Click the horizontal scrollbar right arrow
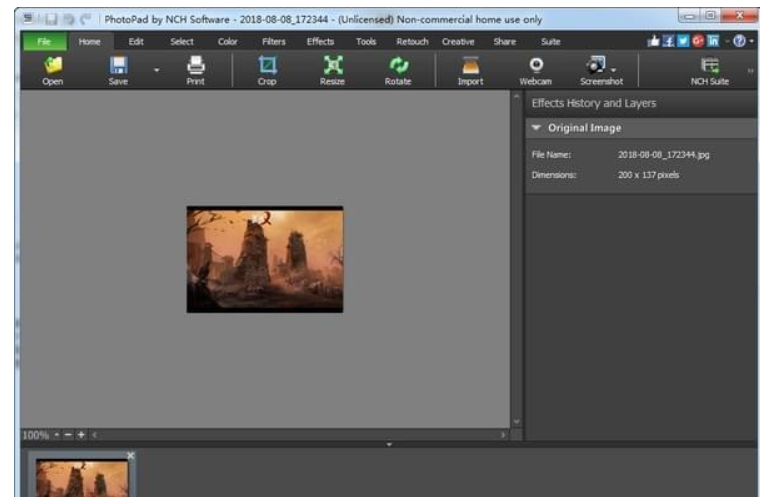 pos(503,435)
